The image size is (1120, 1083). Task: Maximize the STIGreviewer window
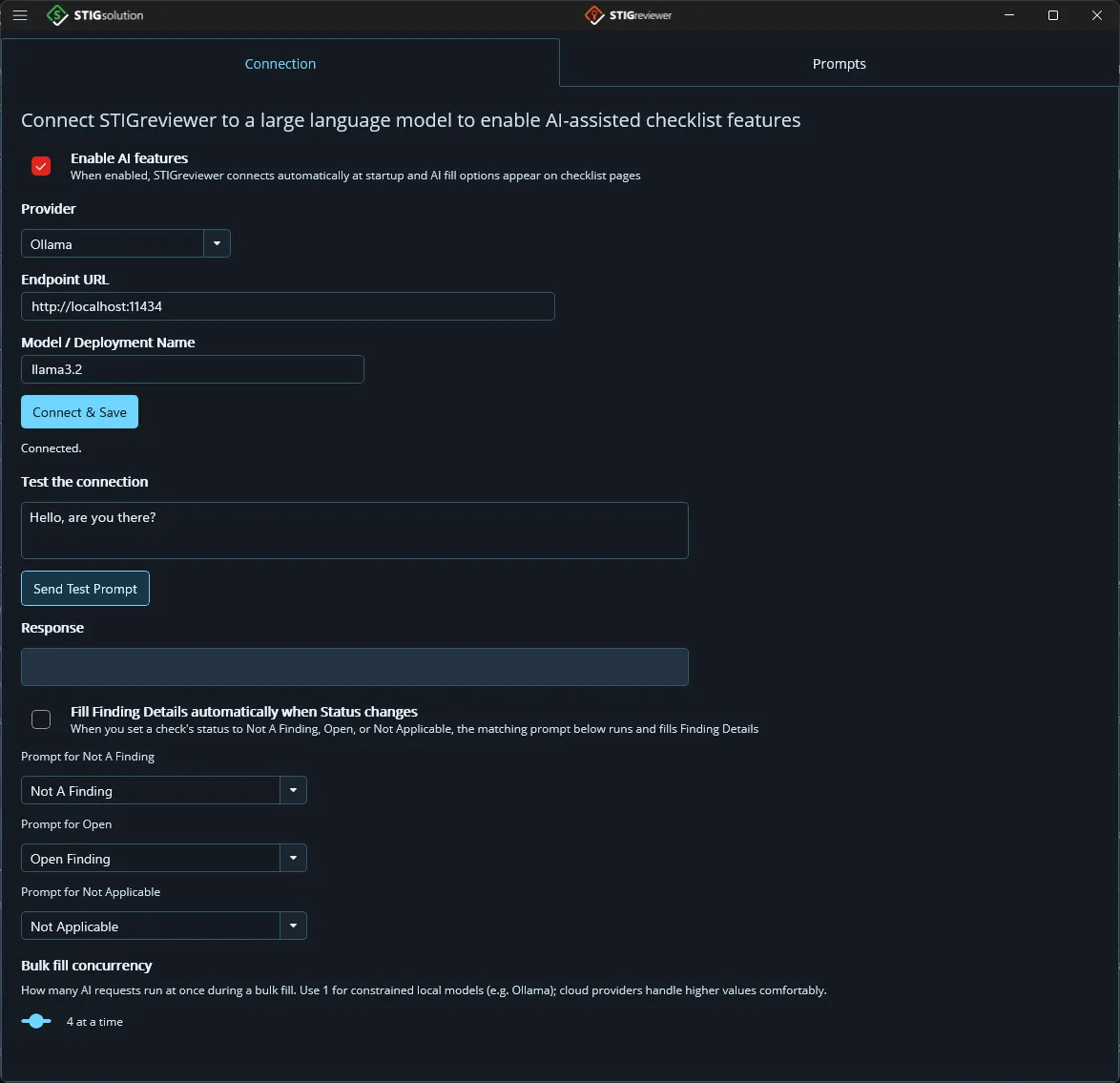point(1053,15)
